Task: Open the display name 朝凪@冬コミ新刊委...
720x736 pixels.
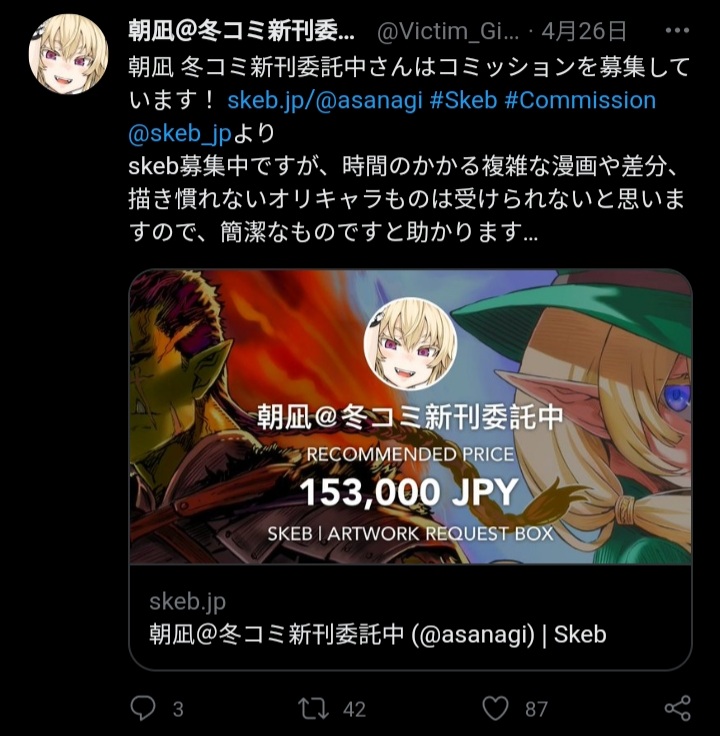Action: (x=241, y=32)
